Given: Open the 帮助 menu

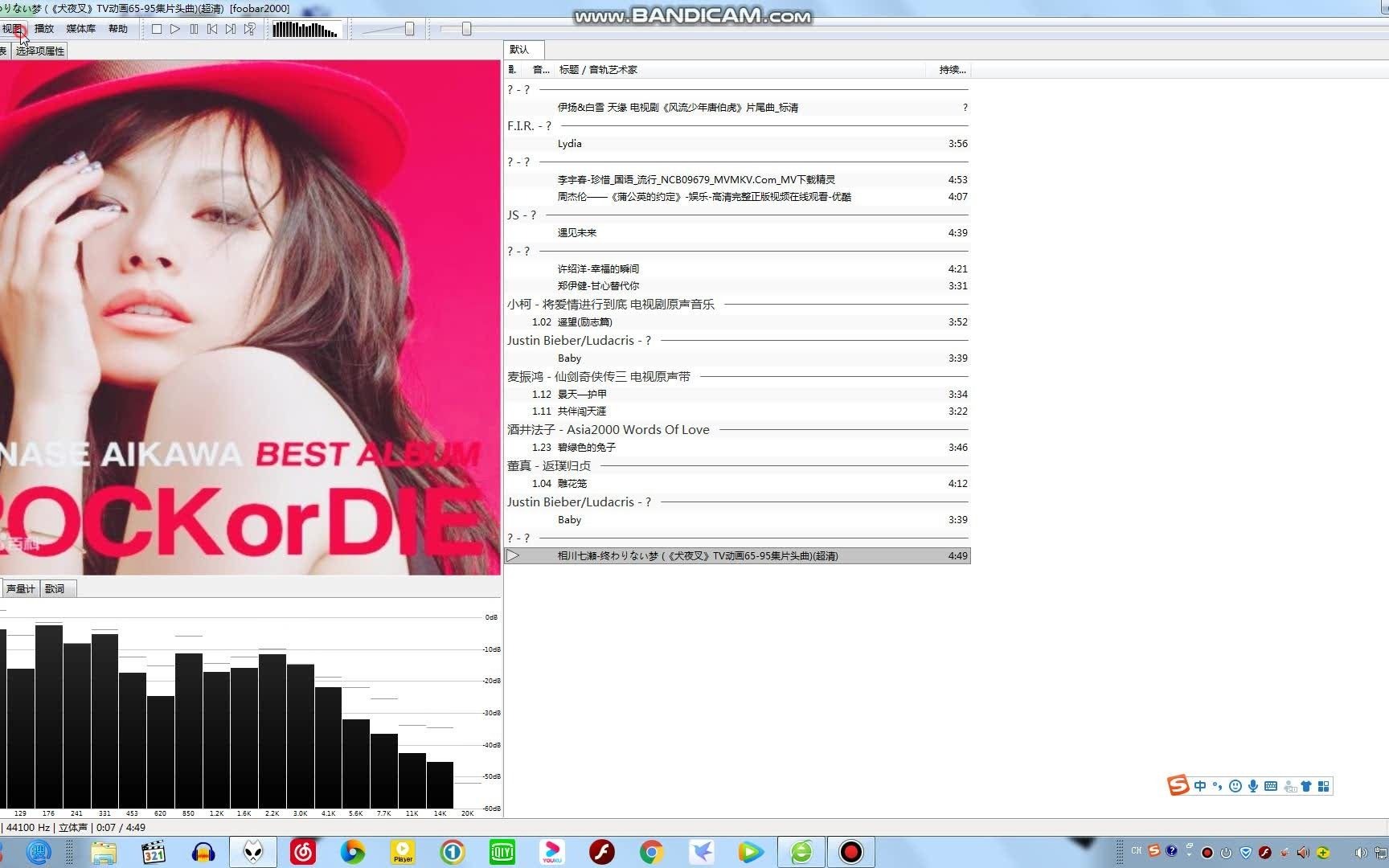Looking at the screenshot, I should [x=118, y=29].
